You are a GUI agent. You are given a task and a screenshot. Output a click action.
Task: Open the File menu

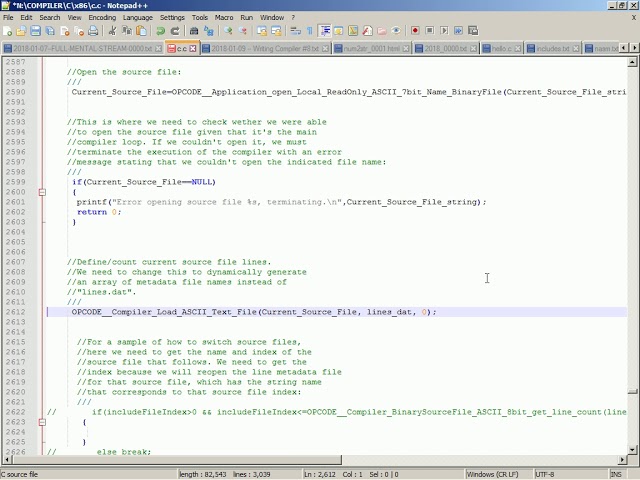(x=8, y=18)
